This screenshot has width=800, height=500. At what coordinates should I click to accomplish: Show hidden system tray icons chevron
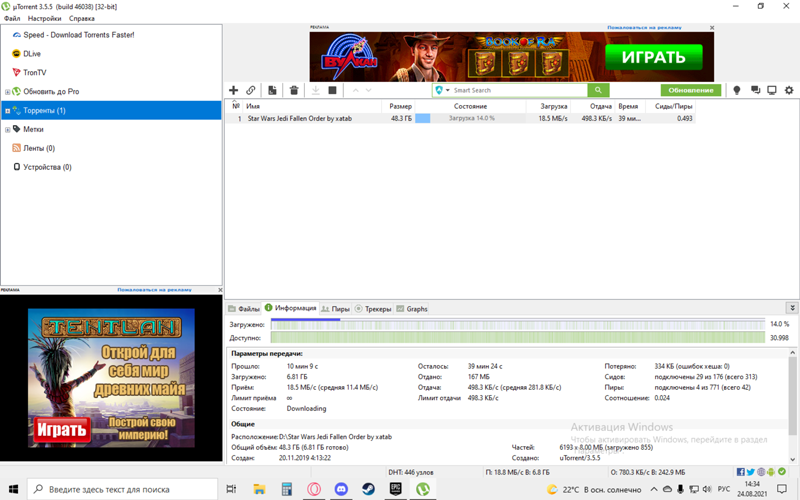pyautogui.click(x=654, y=489)
